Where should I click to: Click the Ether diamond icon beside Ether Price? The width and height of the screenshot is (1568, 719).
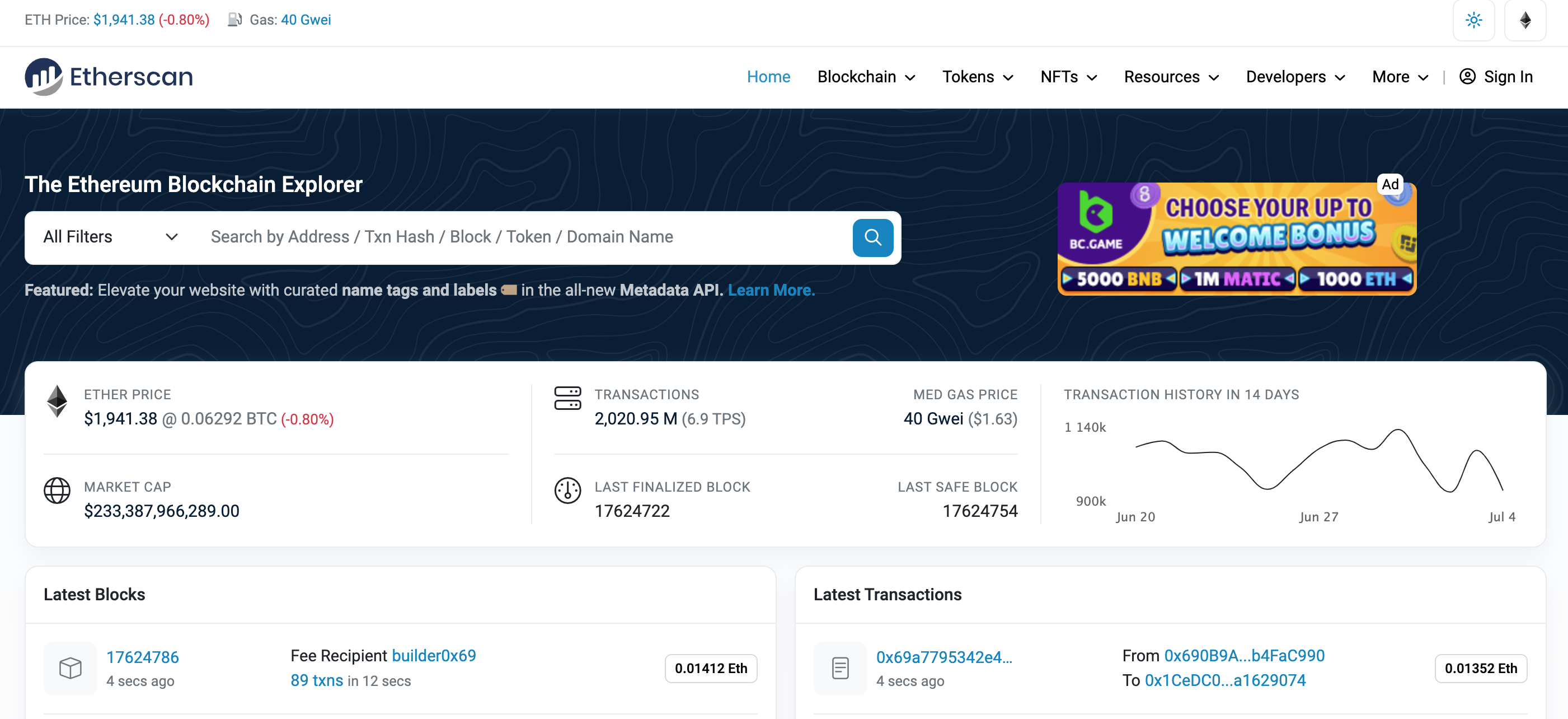point(57,401)
